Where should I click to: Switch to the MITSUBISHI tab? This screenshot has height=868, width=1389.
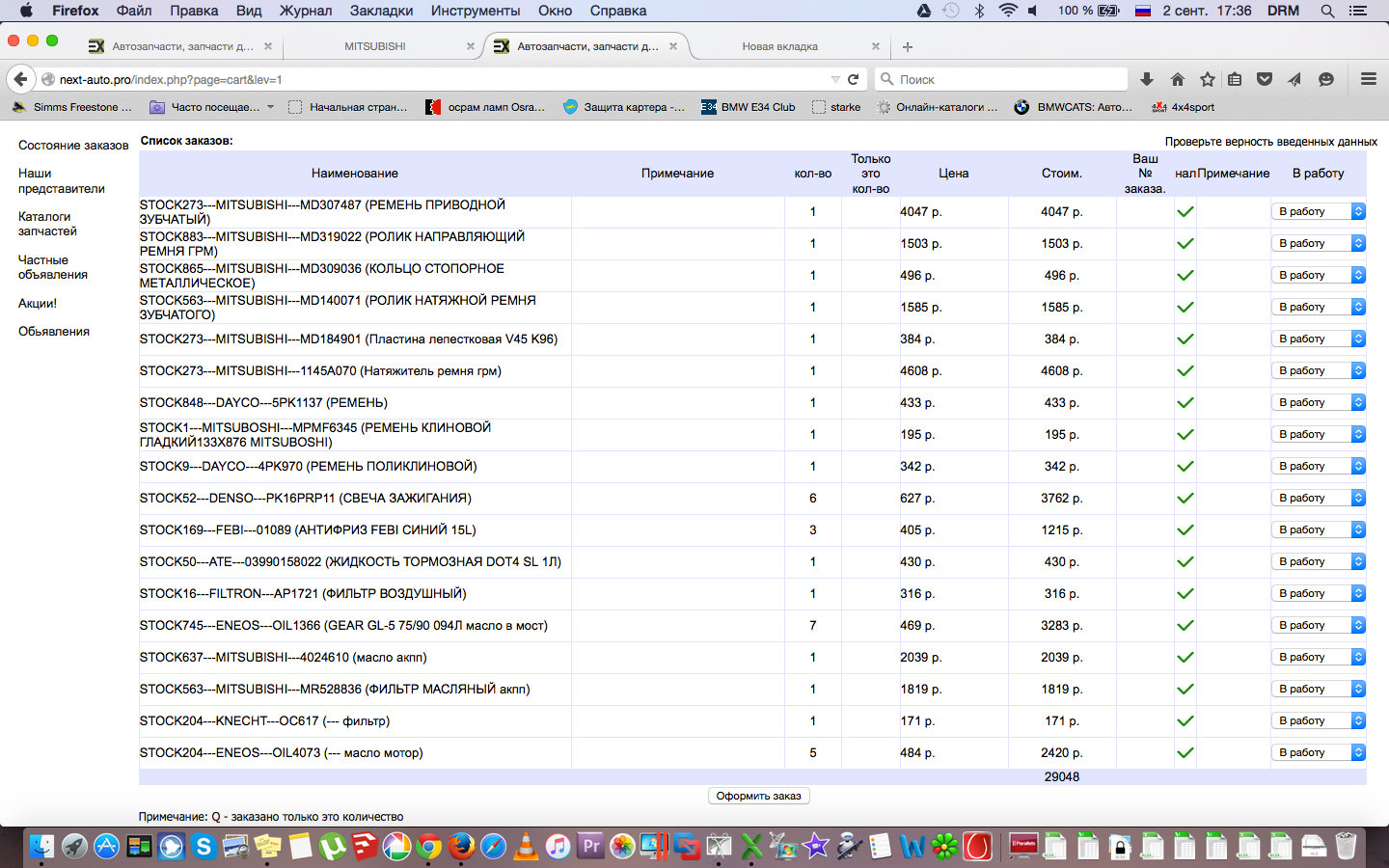(x=375, y=46)
